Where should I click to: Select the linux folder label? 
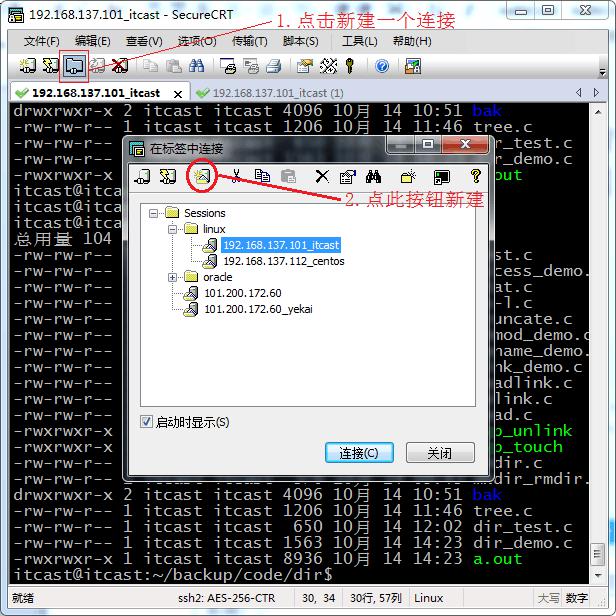pos(214,229)
